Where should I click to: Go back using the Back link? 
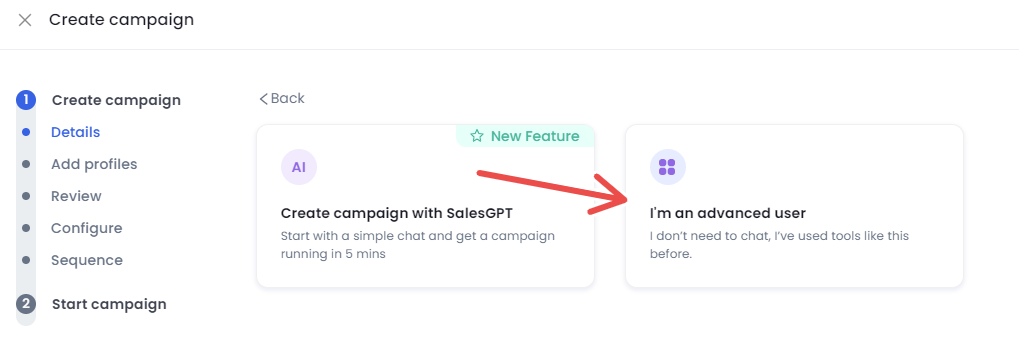(x=282, y=98)
